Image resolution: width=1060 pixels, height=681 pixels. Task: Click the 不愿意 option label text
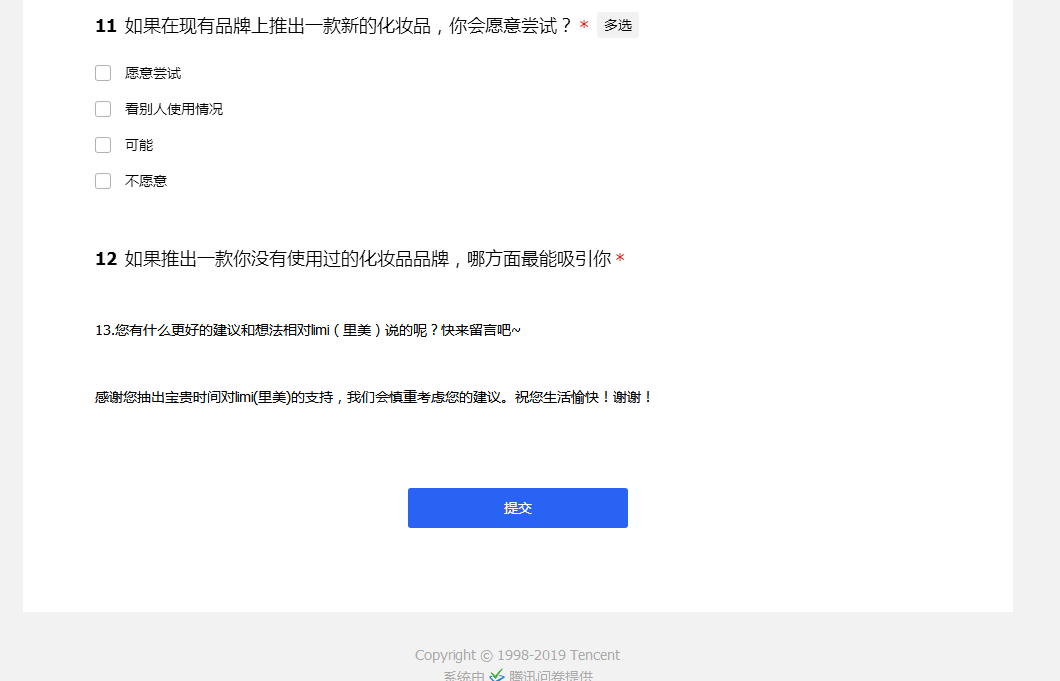click(x=146, y=182)
